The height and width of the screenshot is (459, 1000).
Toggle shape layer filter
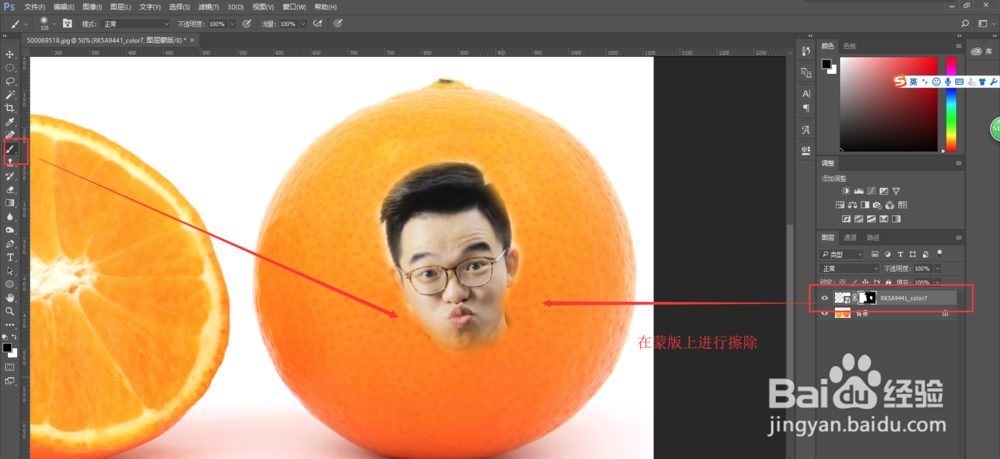point(911,254)
